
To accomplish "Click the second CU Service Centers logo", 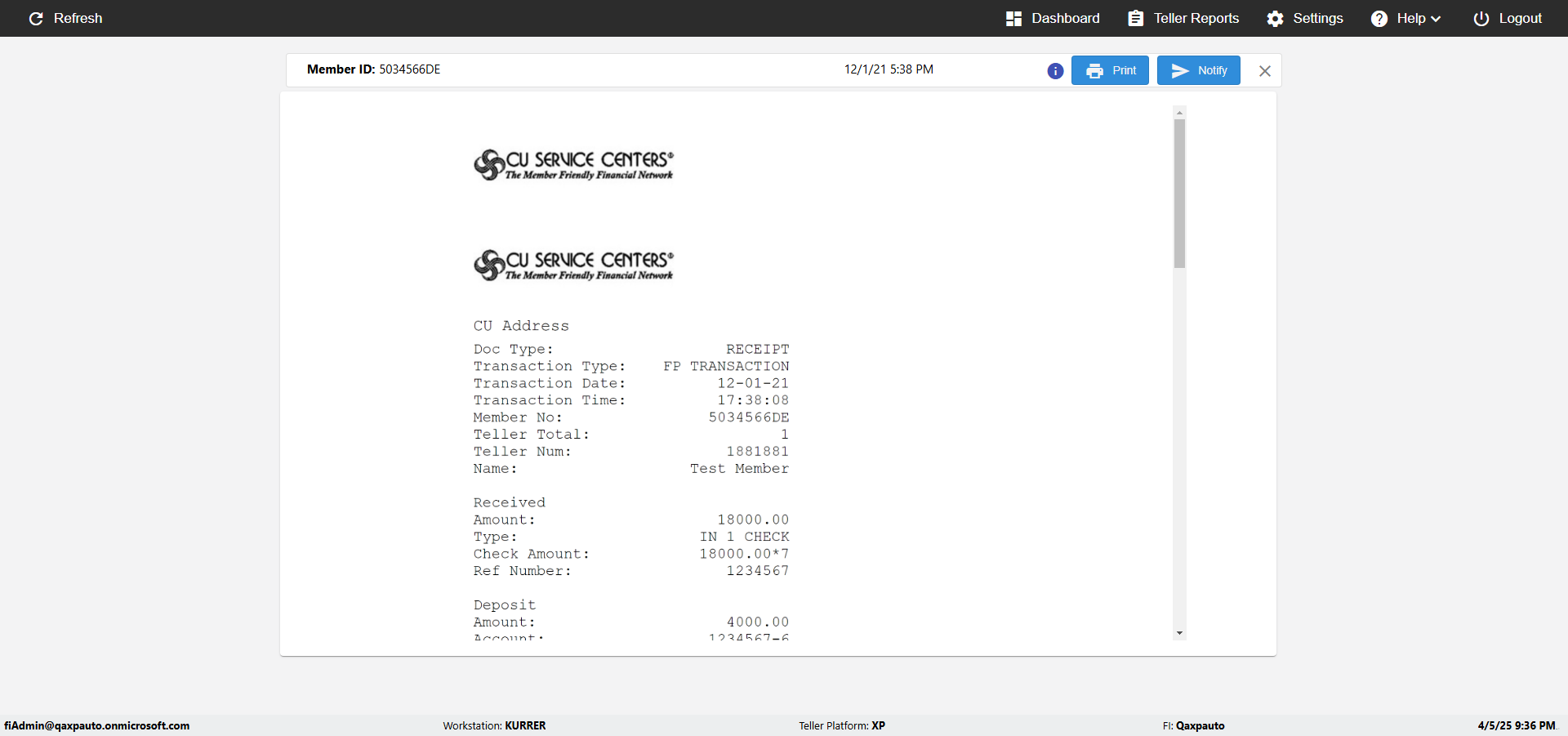I will coord(573,265).
